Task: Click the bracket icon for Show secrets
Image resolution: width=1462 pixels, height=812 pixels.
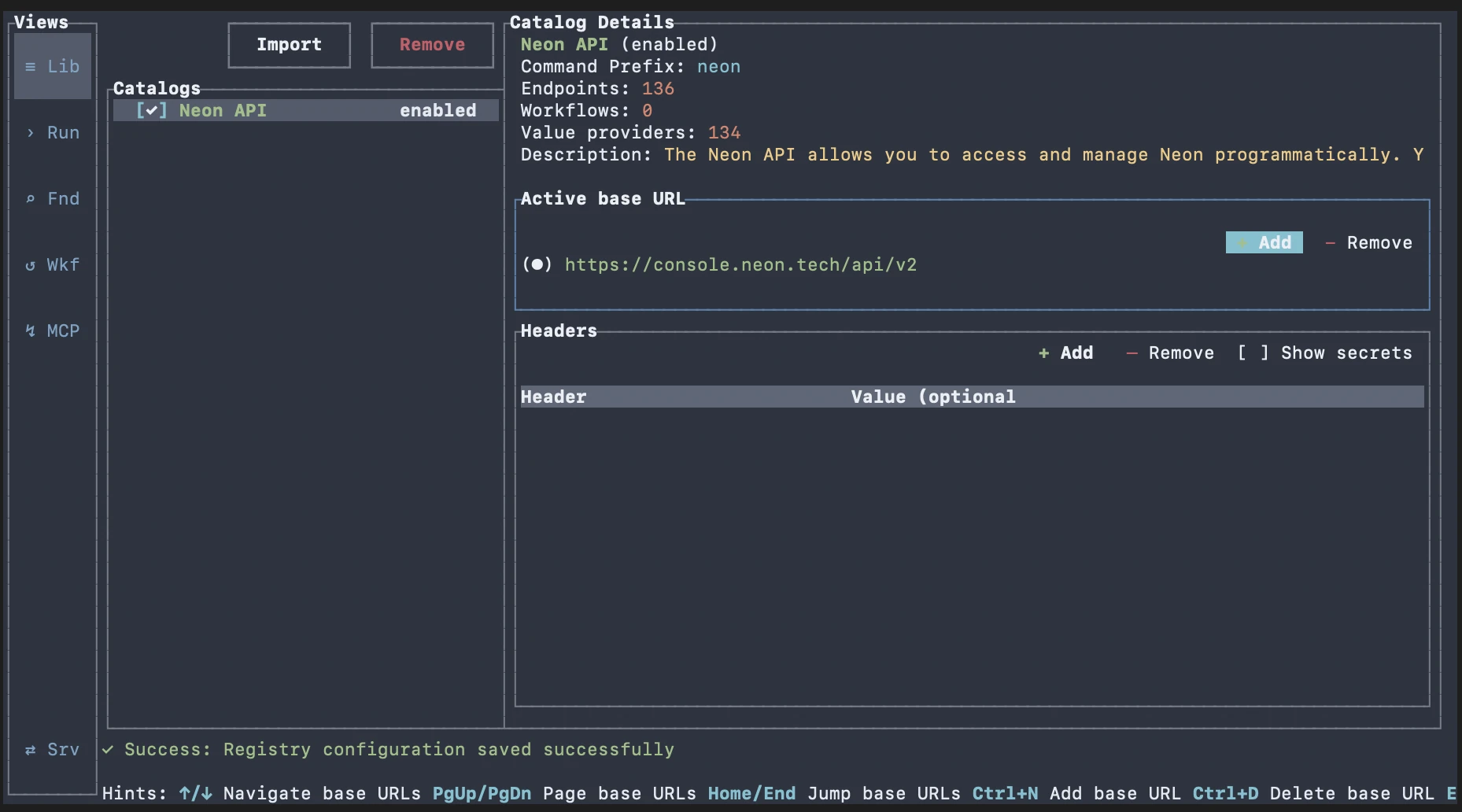Action: point(1251,353)
